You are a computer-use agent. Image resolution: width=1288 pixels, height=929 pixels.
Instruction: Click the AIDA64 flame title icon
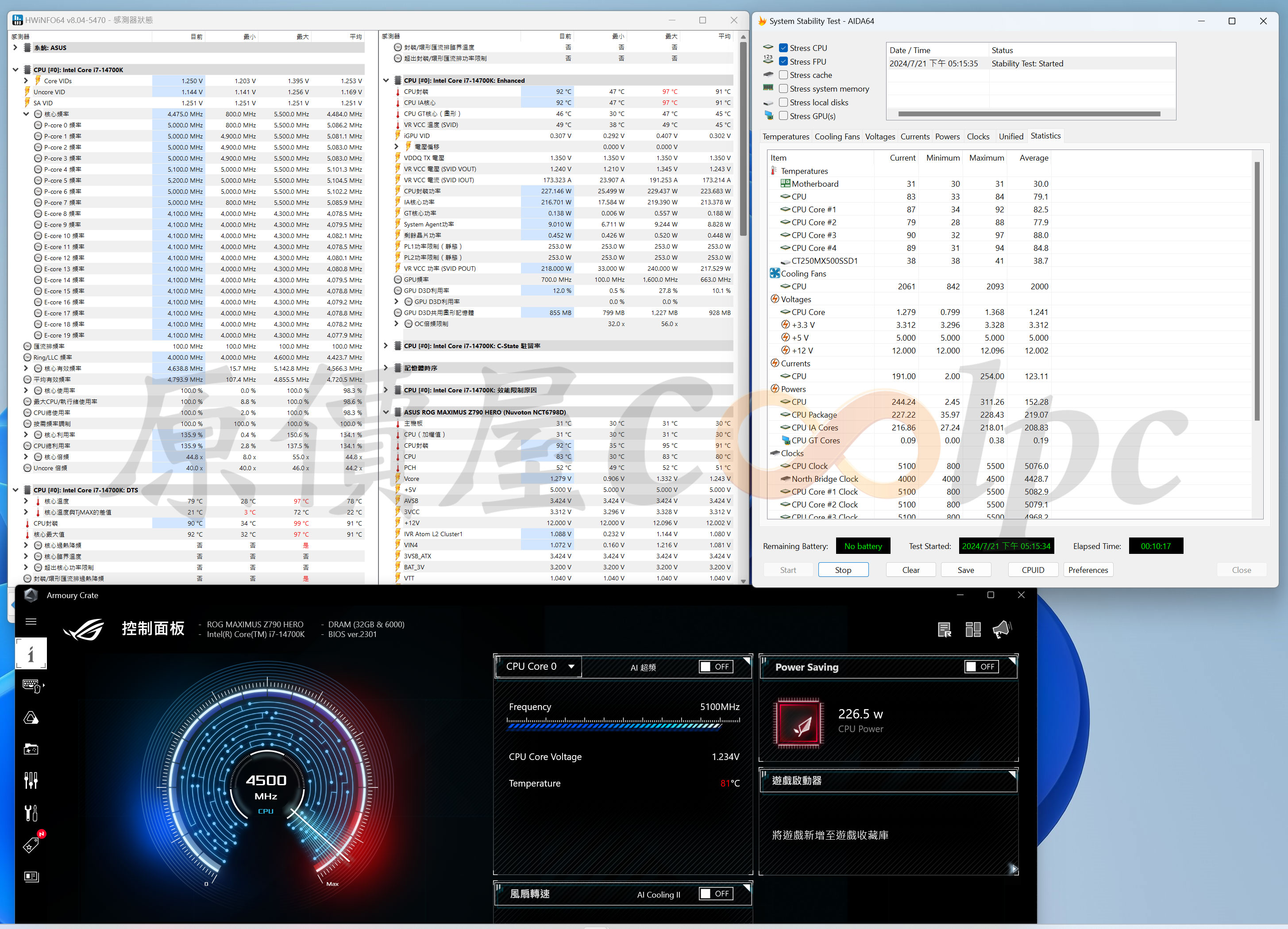tap(763, 21)
